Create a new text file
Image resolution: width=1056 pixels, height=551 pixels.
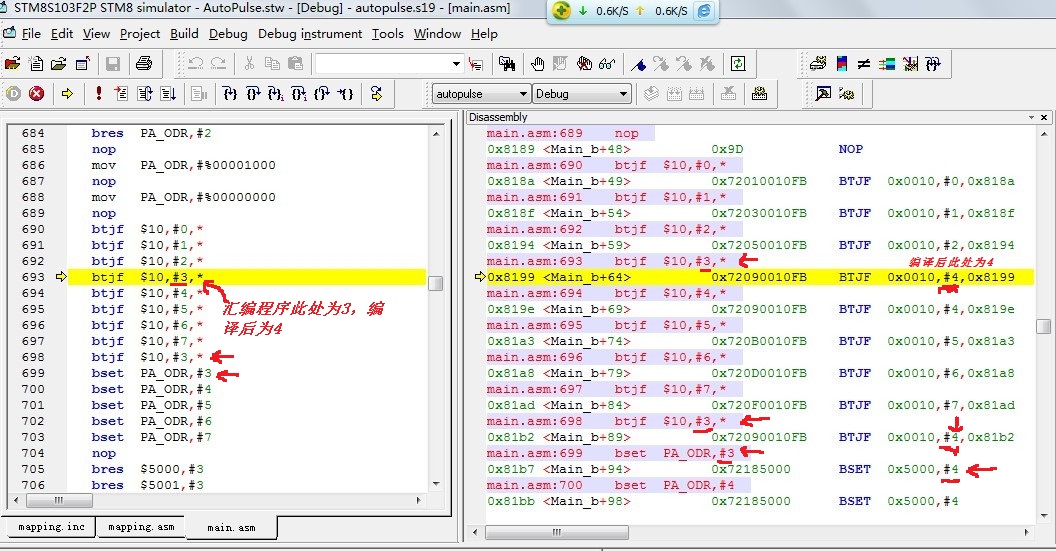tap(36, 64)
